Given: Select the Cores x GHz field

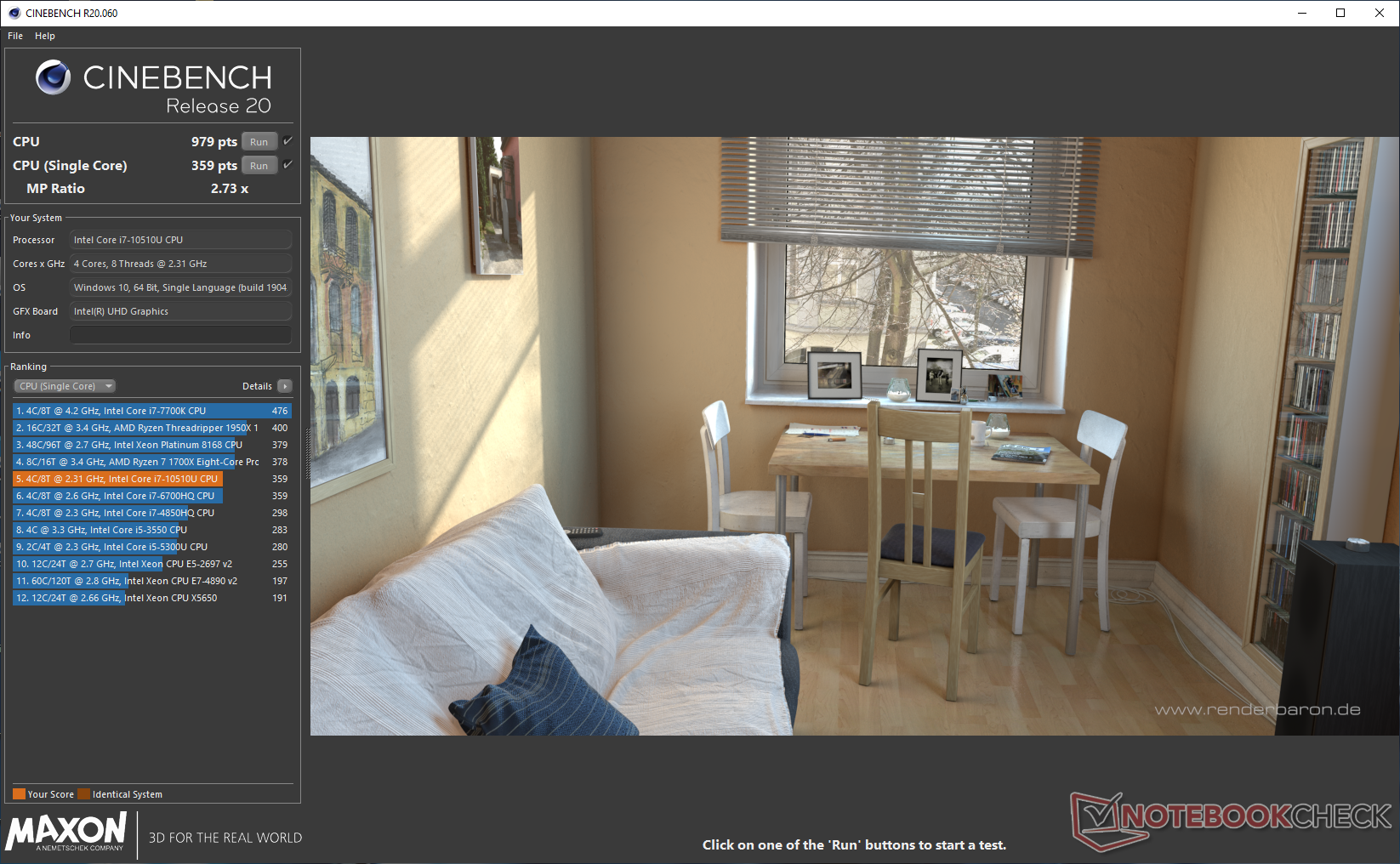Looking at the screenshot, I should pos(180,264).
